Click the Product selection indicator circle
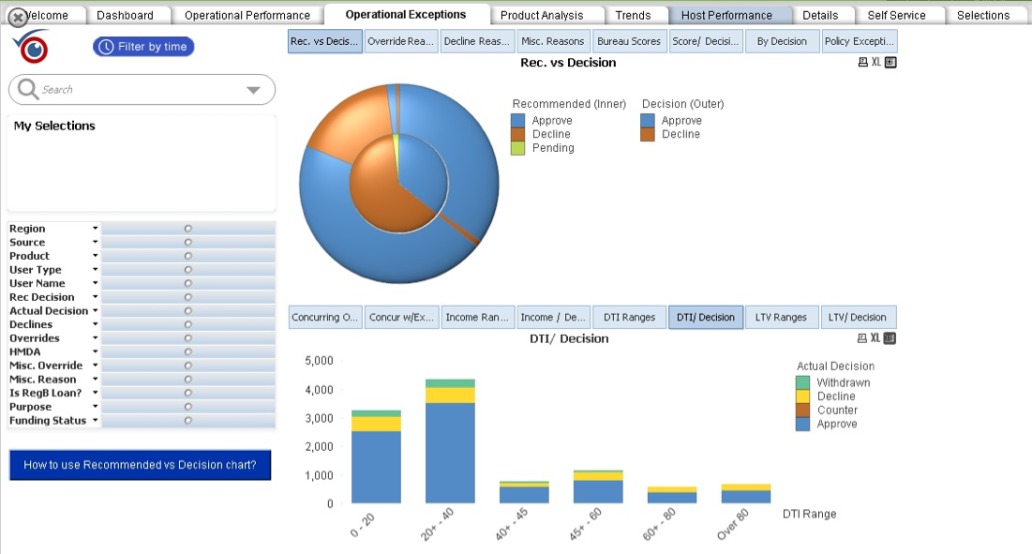 pyautogui.click(x=188, y=256)
